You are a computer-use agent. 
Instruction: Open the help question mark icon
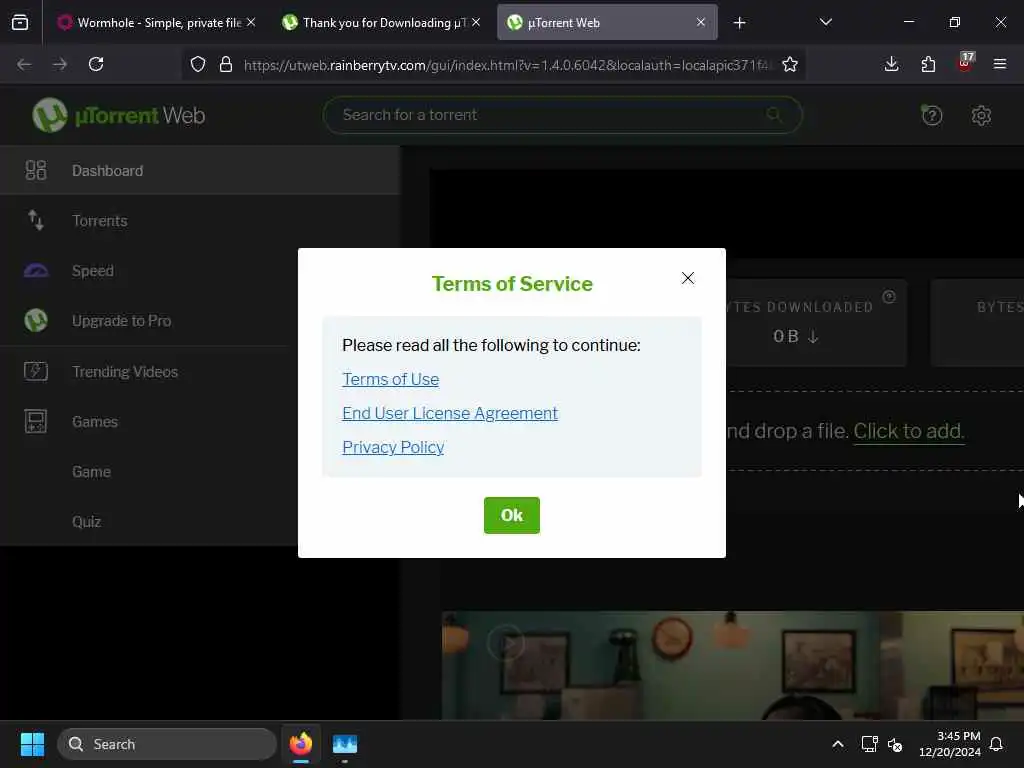[x=931, y=116]
